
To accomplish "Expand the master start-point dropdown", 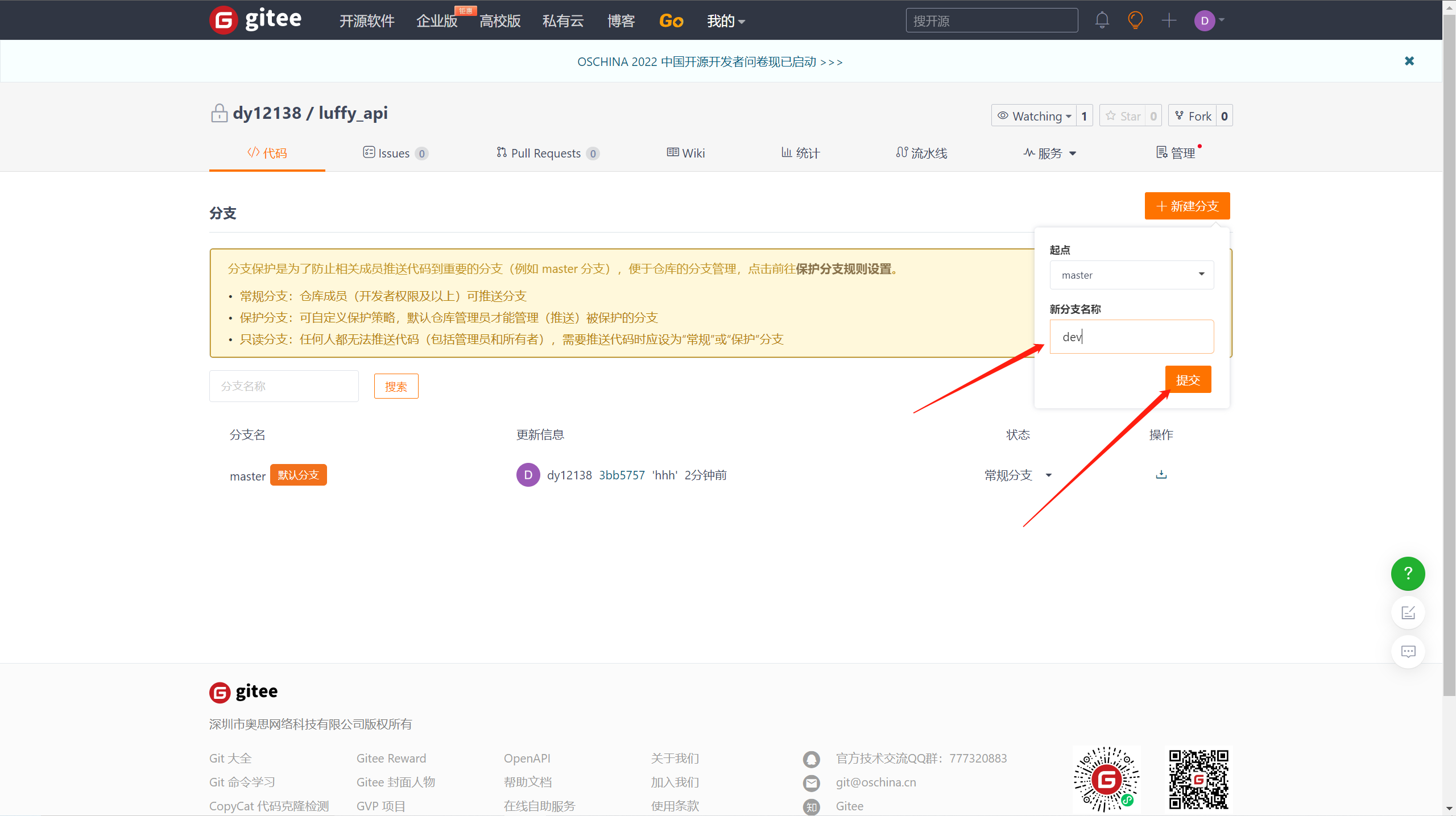I will (1131, 275).
